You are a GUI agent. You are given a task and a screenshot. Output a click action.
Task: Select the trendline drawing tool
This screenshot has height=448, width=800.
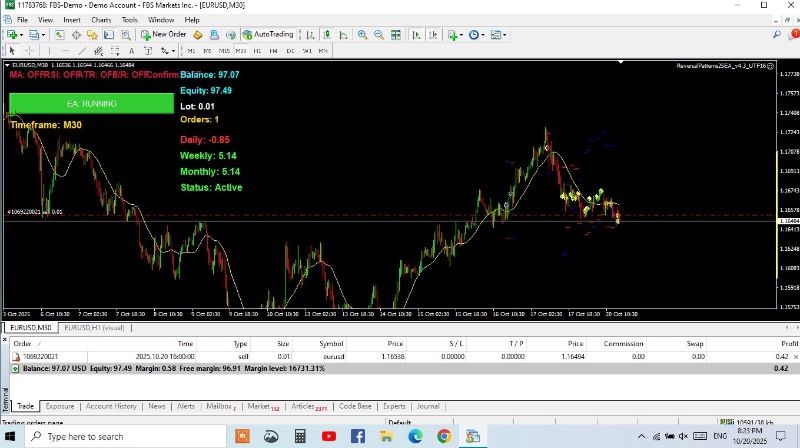(81, 50)
